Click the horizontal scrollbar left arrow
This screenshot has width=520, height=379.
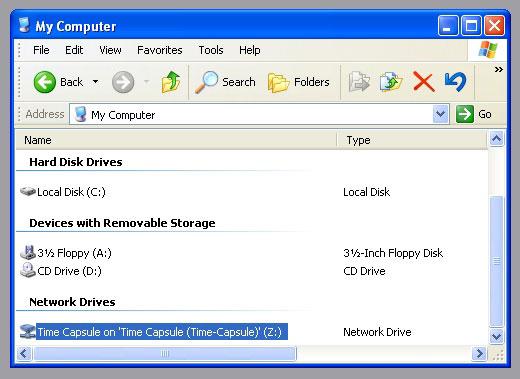pos(24,353)
